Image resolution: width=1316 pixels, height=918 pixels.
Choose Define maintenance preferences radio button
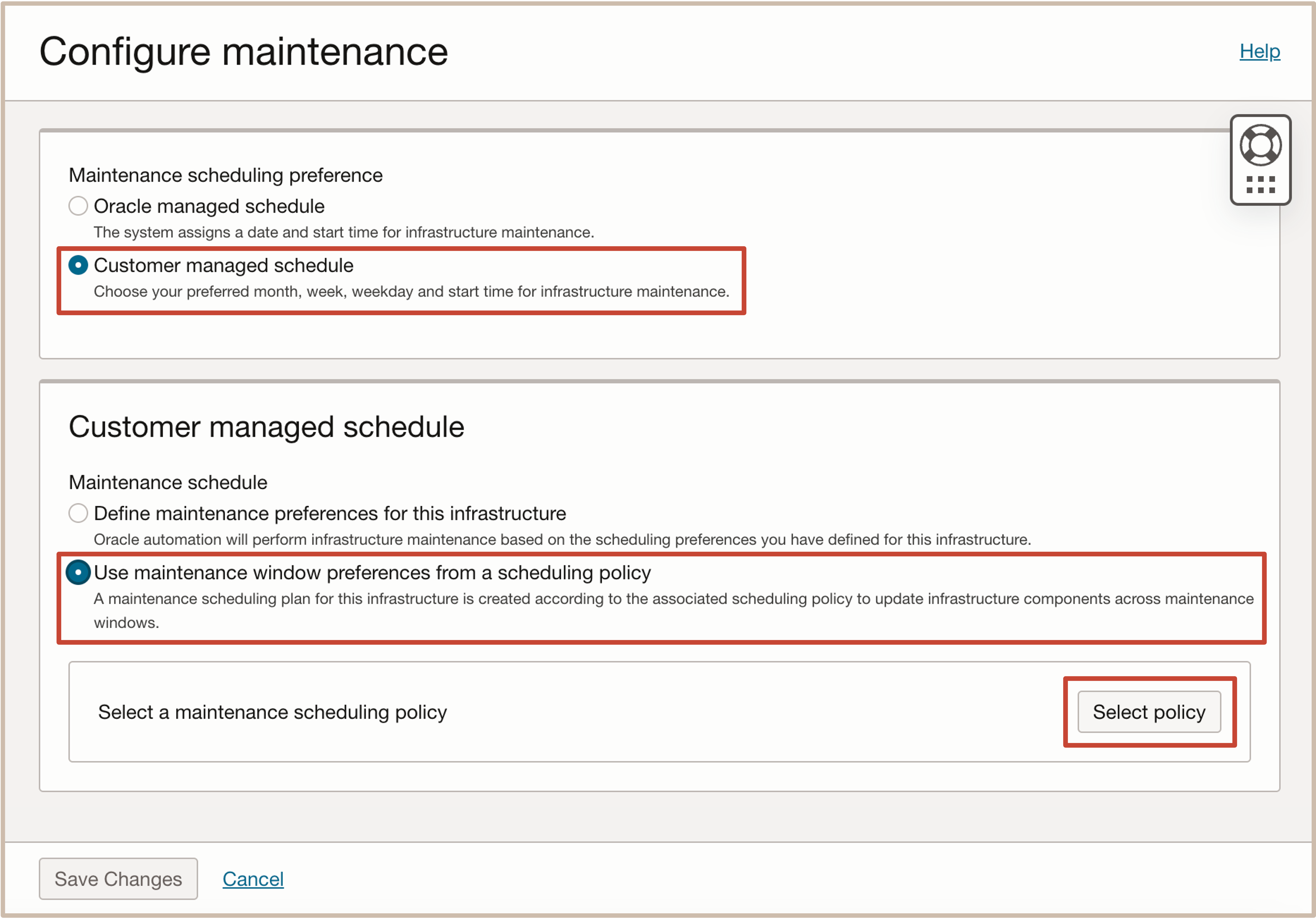78,513
